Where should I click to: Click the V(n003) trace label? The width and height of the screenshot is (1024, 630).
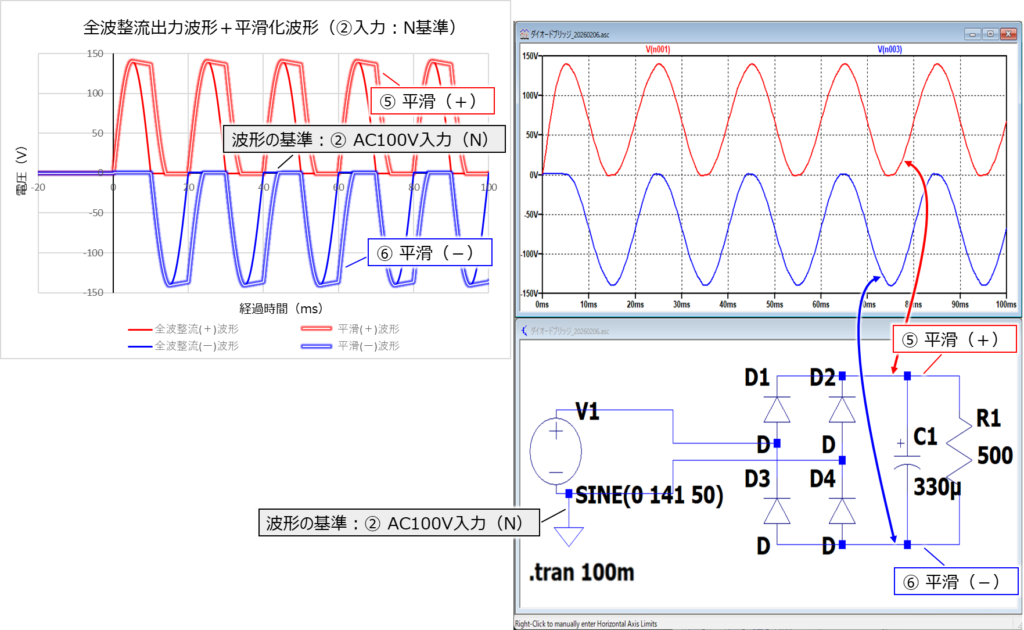click(x=892, y=48)
